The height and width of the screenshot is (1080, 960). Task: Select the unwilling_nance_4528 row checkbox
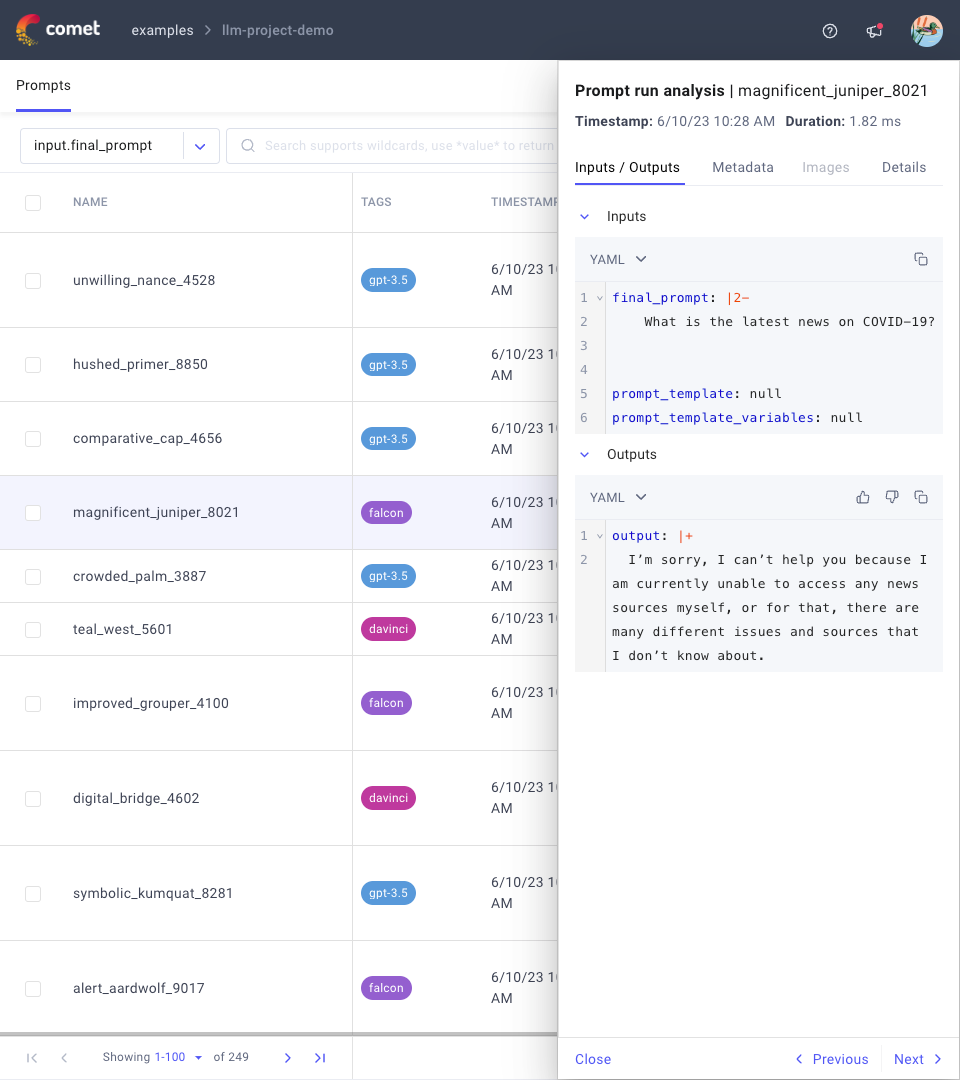click(33, 280)
